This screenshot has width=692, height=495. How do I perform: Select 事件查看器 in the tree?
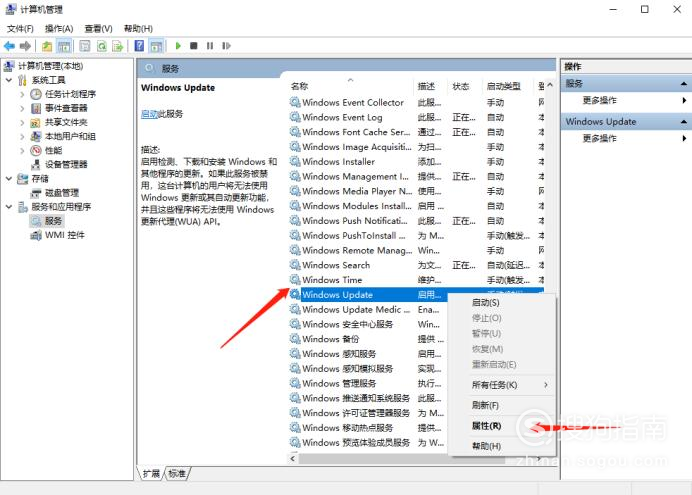pyautogui.click(x=66, y=108)
